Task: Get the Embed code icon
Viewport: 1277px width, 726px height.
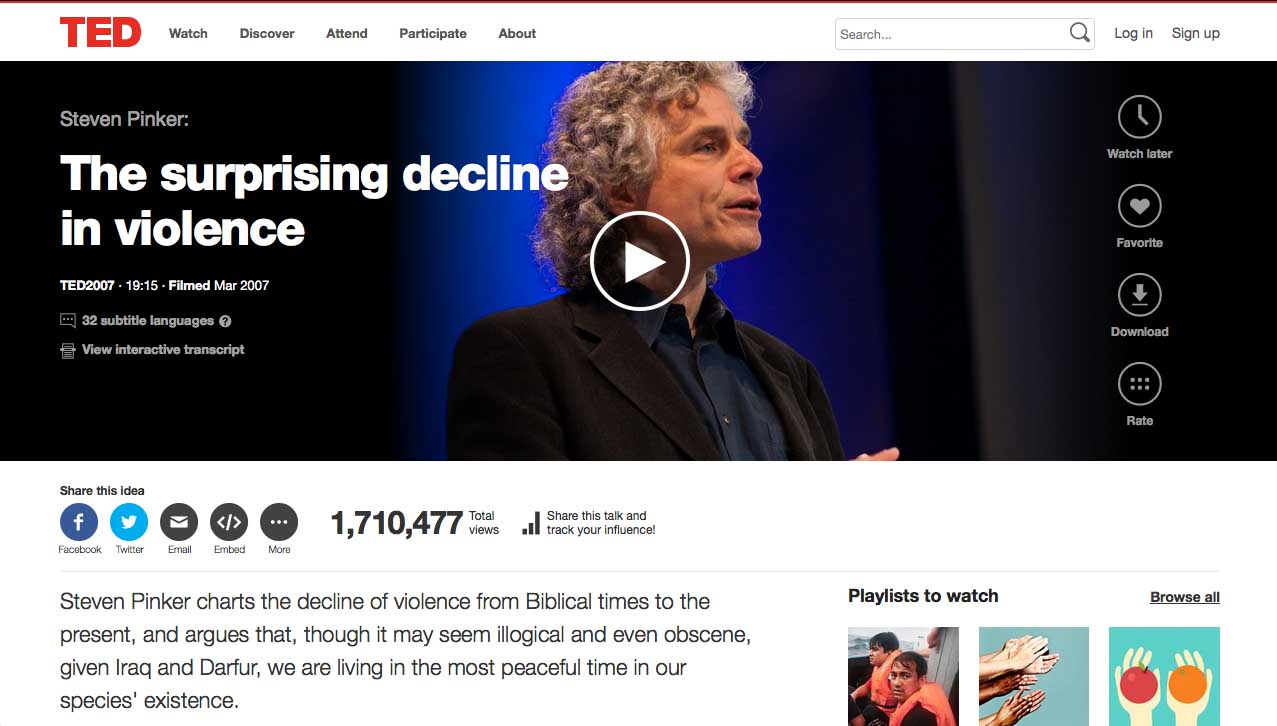Action: (x=229, y=522)
